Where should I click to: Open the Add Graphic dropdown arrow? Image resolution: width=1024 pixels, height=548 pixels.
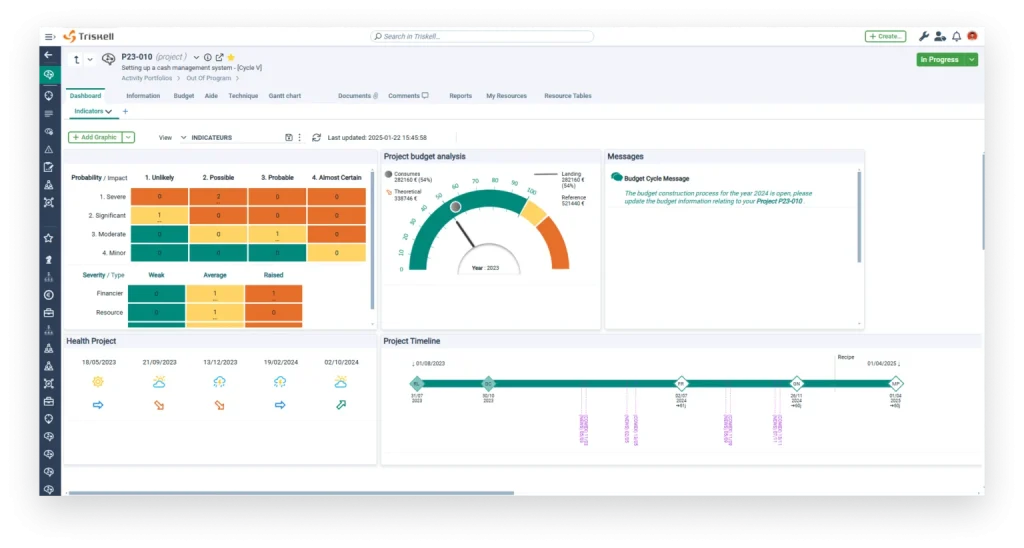point(128,137)
